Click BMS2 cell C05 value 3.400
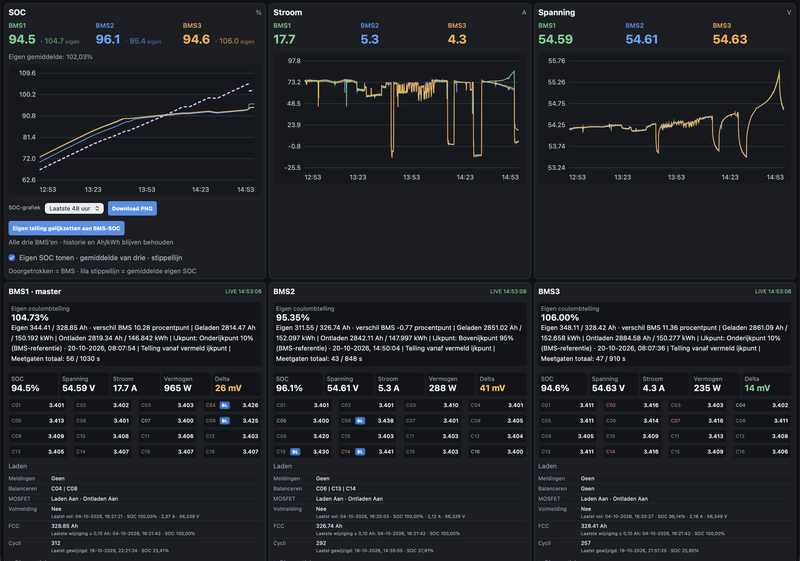Screen dimensions: 800x561 (321, 421)
